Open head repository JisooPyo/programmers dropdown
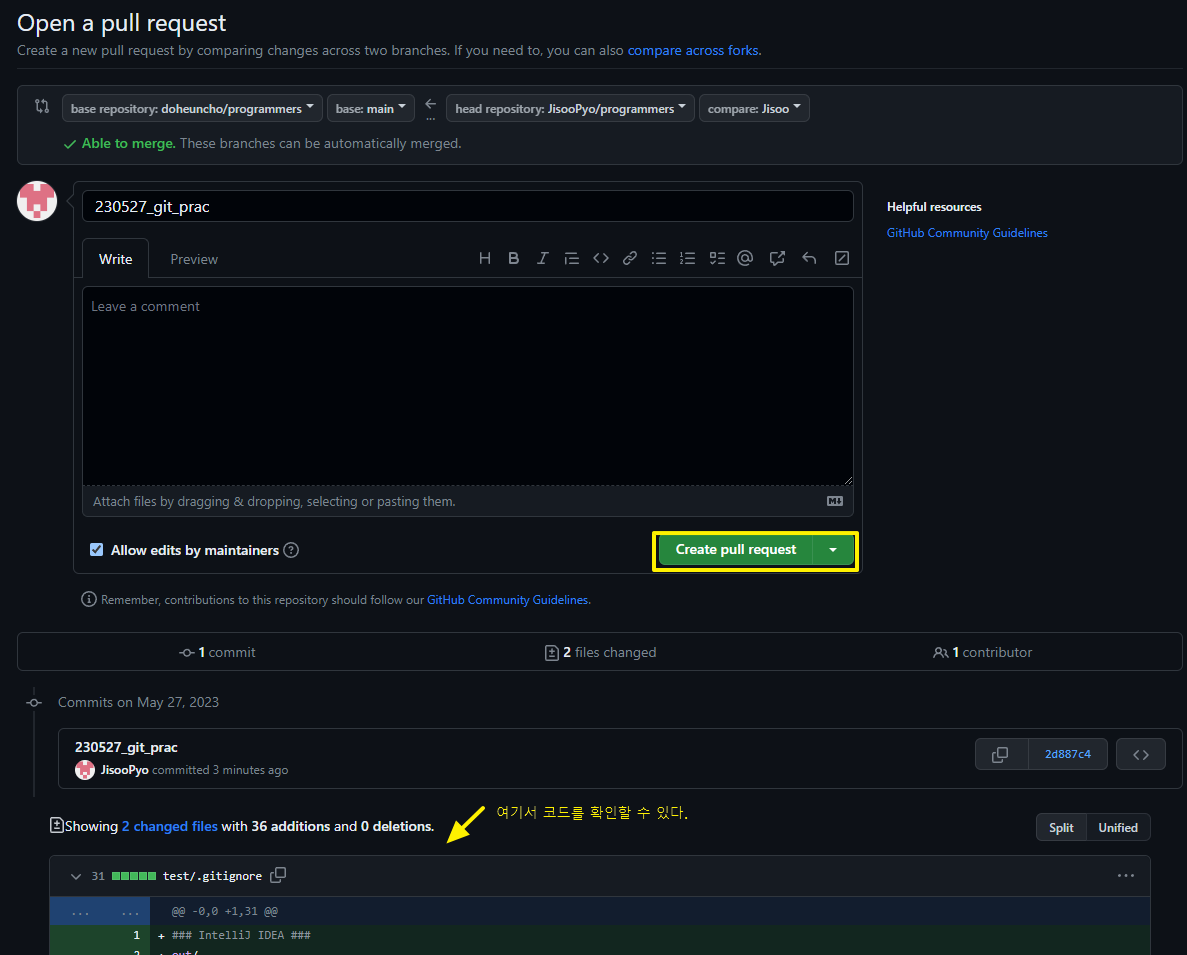1187x955 pixels. click(x=570, y=108)
